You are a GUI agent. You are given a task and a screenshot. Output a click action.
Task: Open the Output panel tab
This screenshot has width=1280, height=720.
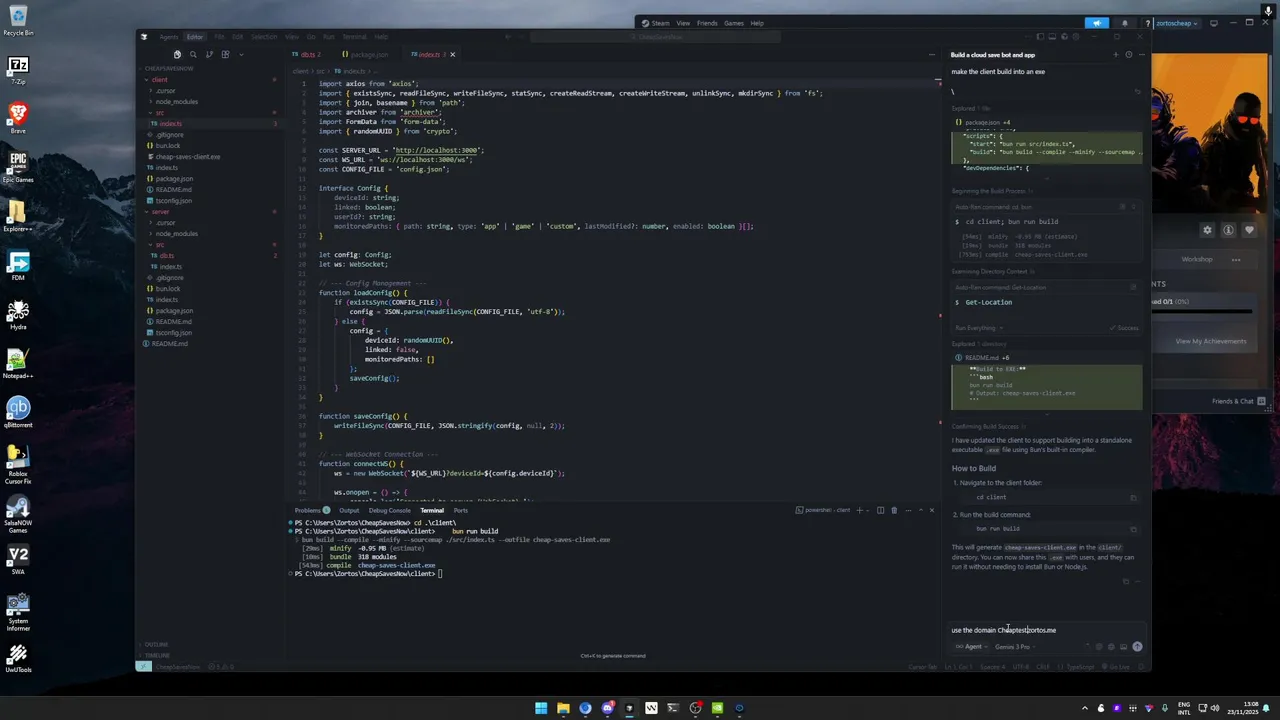pyautogui.click(x=349, y=510)
